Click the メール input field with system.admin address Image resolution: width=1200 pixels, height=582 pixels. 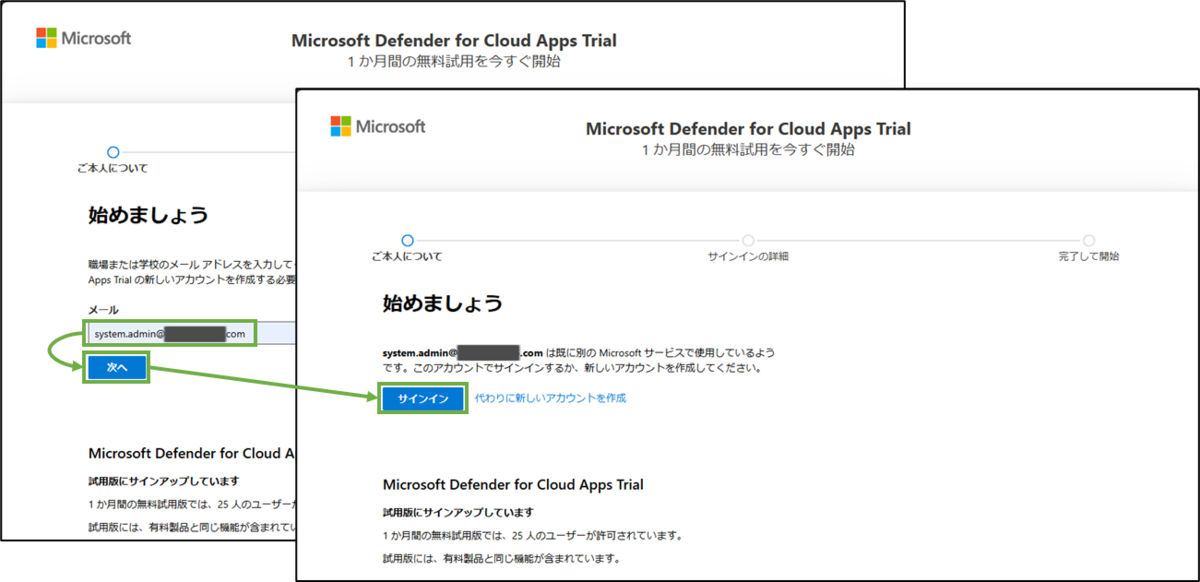pos(190,333)
